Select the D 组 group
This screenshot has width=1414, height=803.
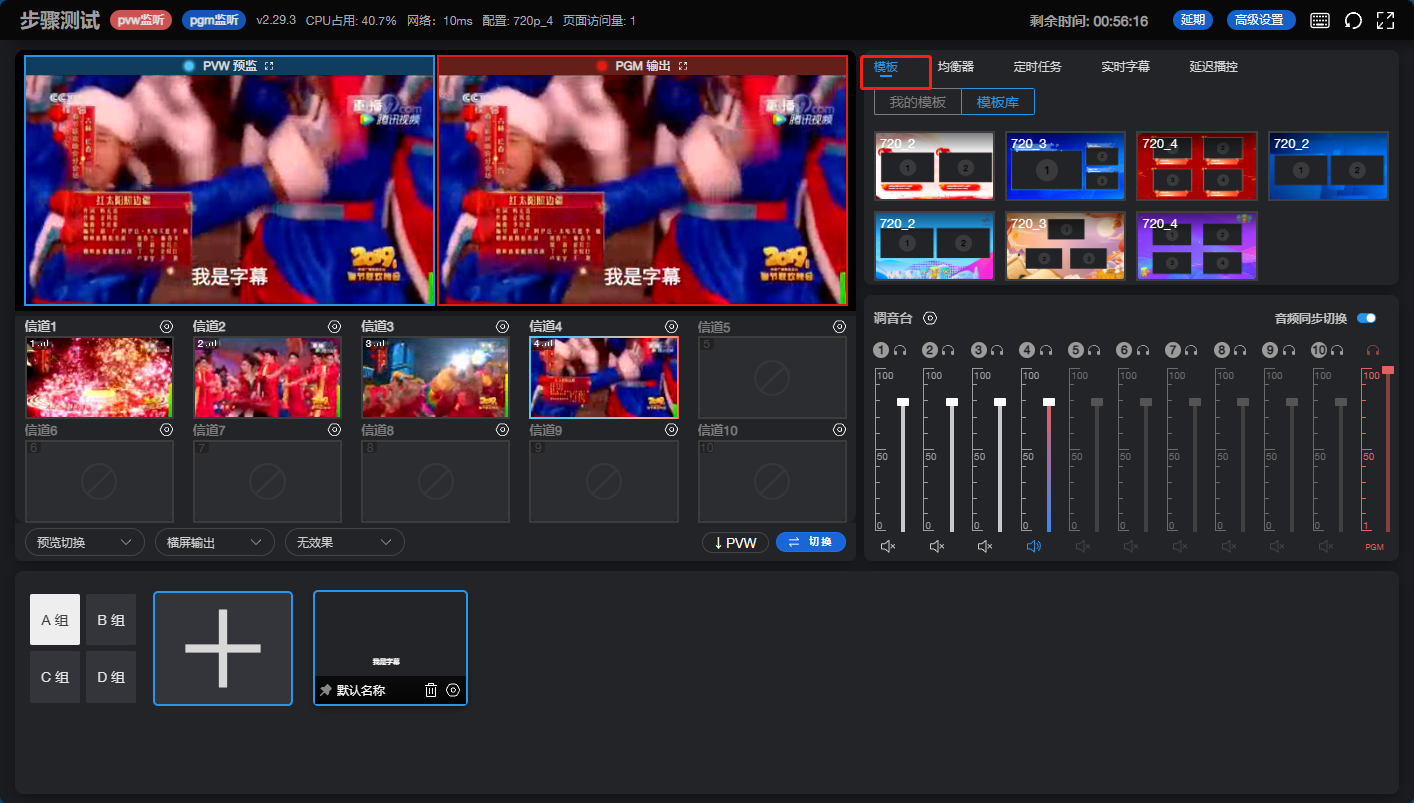(111, 677)
